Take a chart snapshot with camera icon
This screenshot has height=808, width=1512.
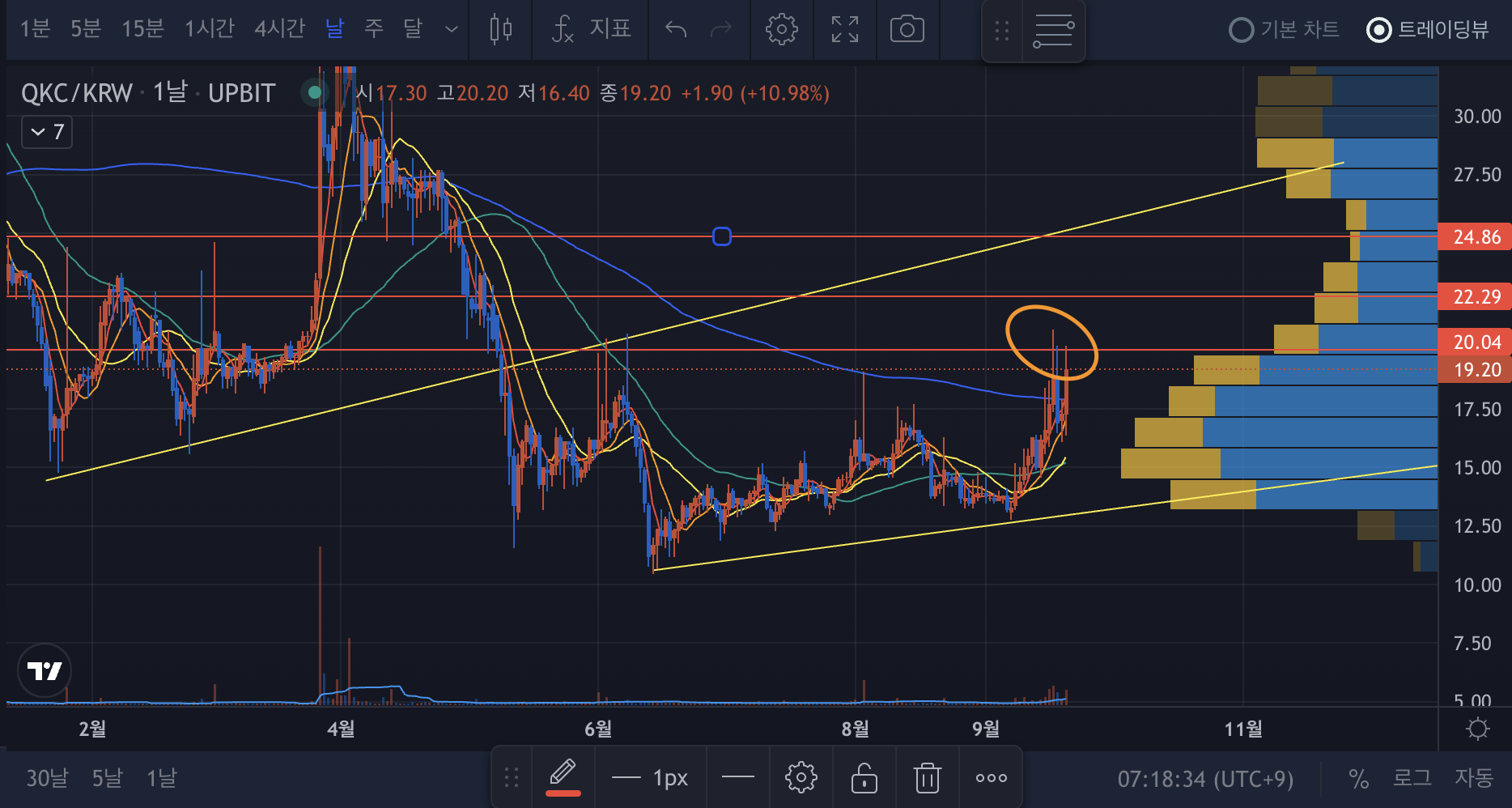(907, 30)
